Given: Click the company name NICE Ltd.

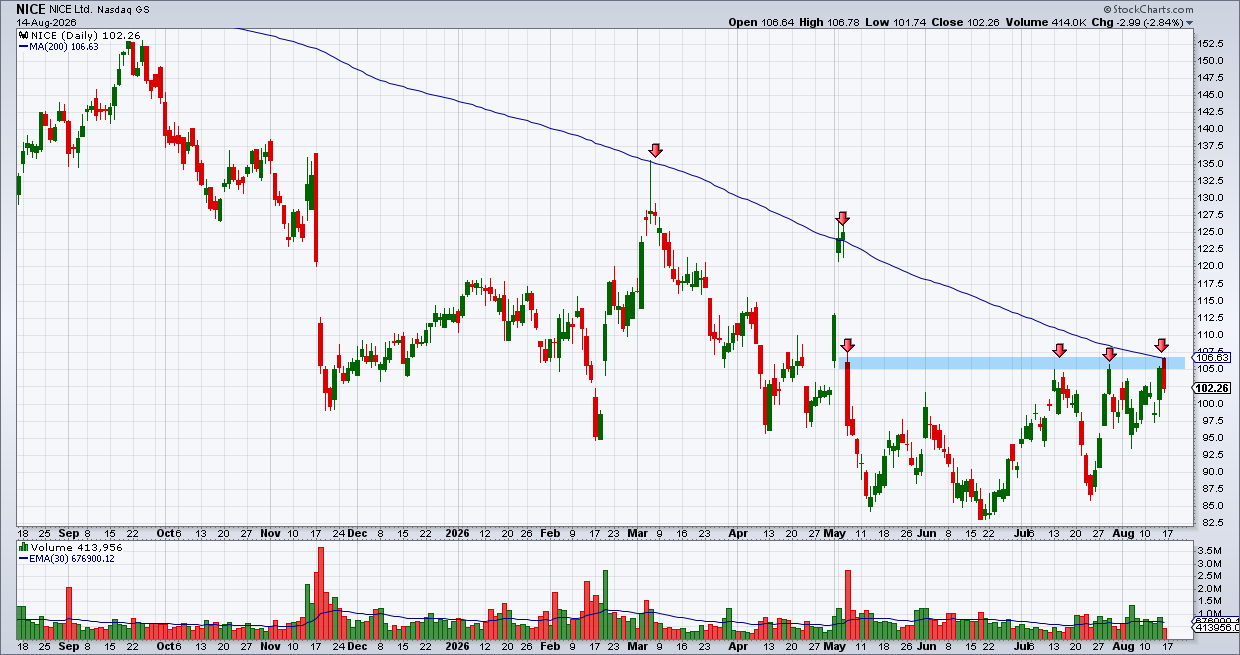Looking at the screenshot, I should pos(70,9).
